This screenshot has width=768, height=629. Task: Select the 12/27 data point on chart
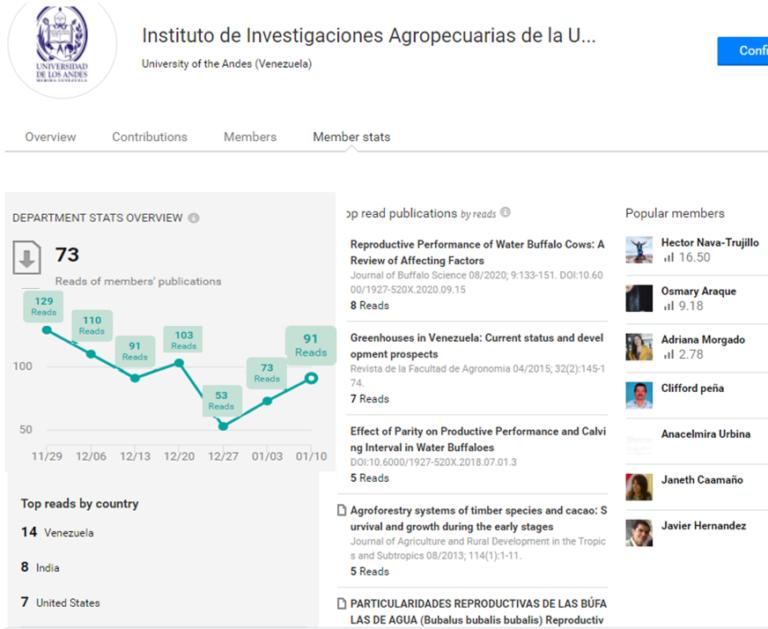pyautogui.click(x=223, y=426)
